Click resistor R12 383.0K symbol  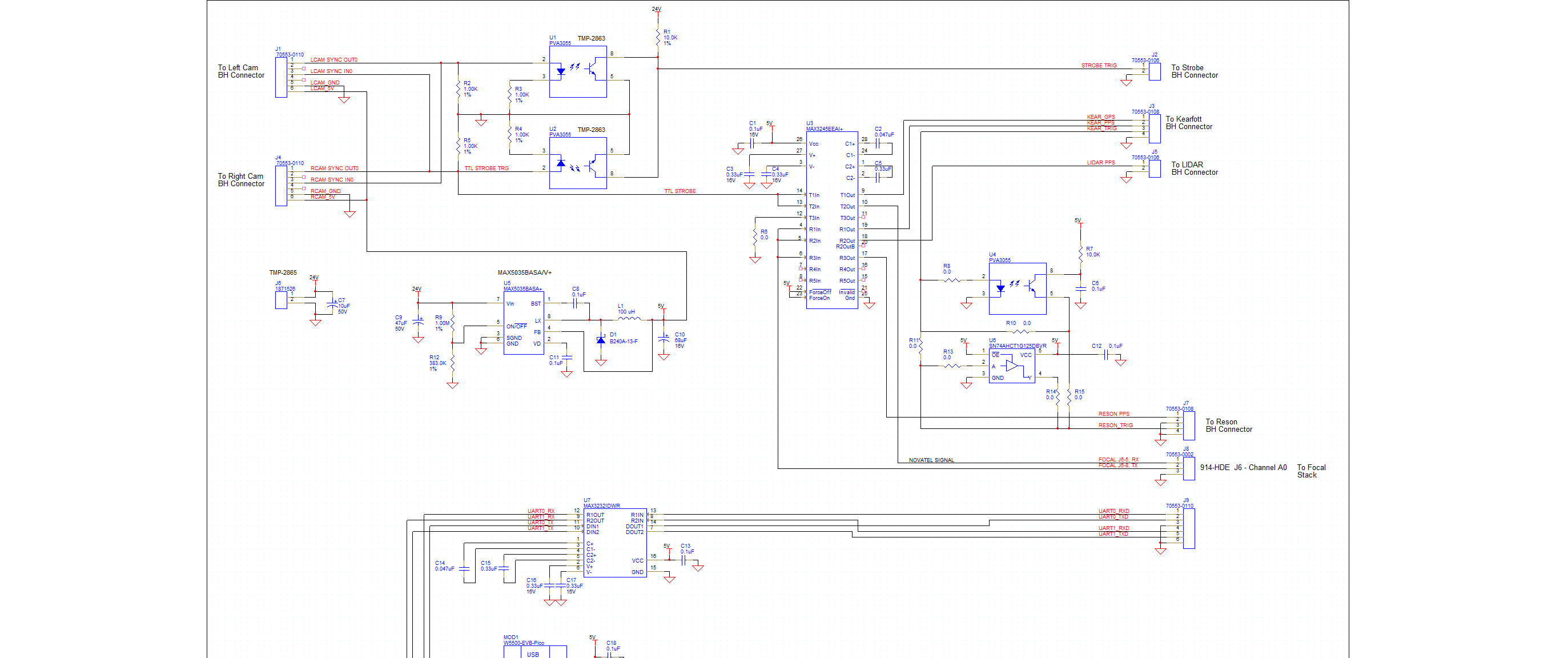(x=452, y=363)
